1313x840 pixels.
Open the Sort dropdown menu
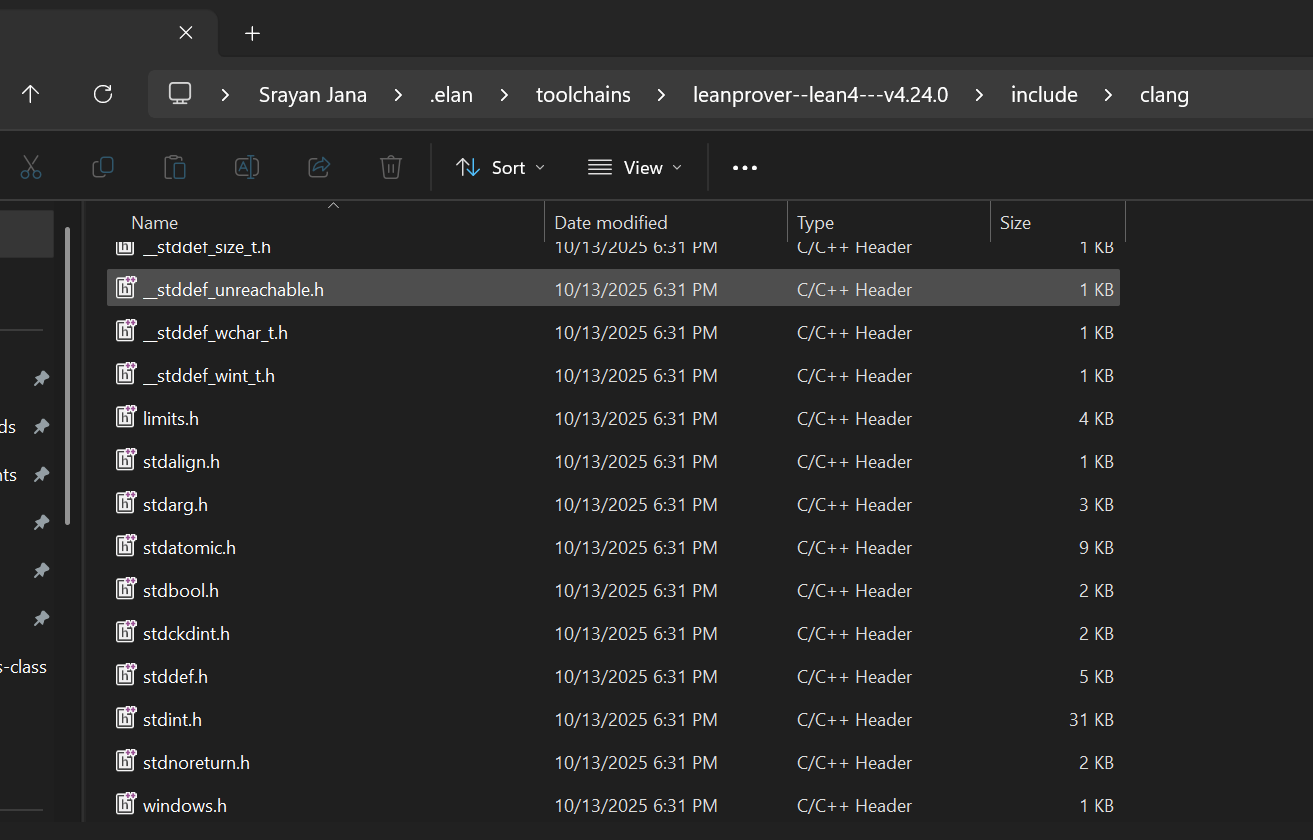(x=500, y=167)
